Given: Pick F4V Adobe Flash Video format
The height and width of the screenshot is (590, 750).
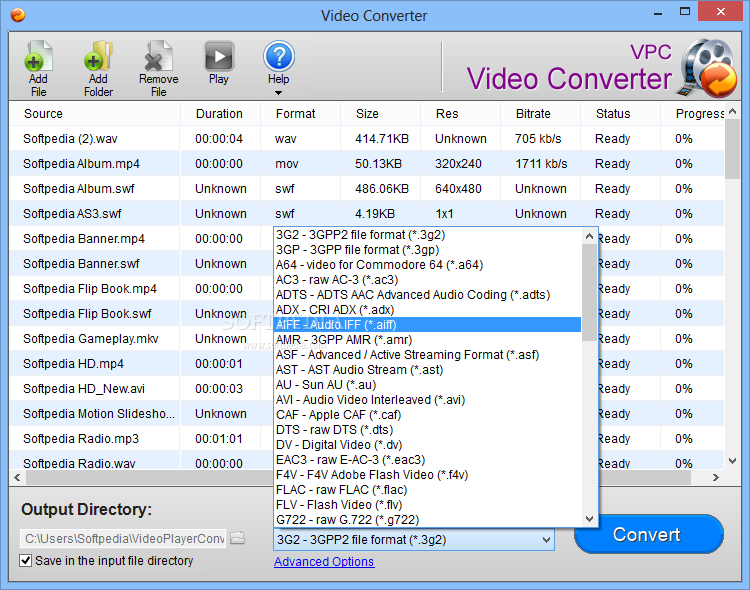Looking at the screenshot, I should (428, 475).
